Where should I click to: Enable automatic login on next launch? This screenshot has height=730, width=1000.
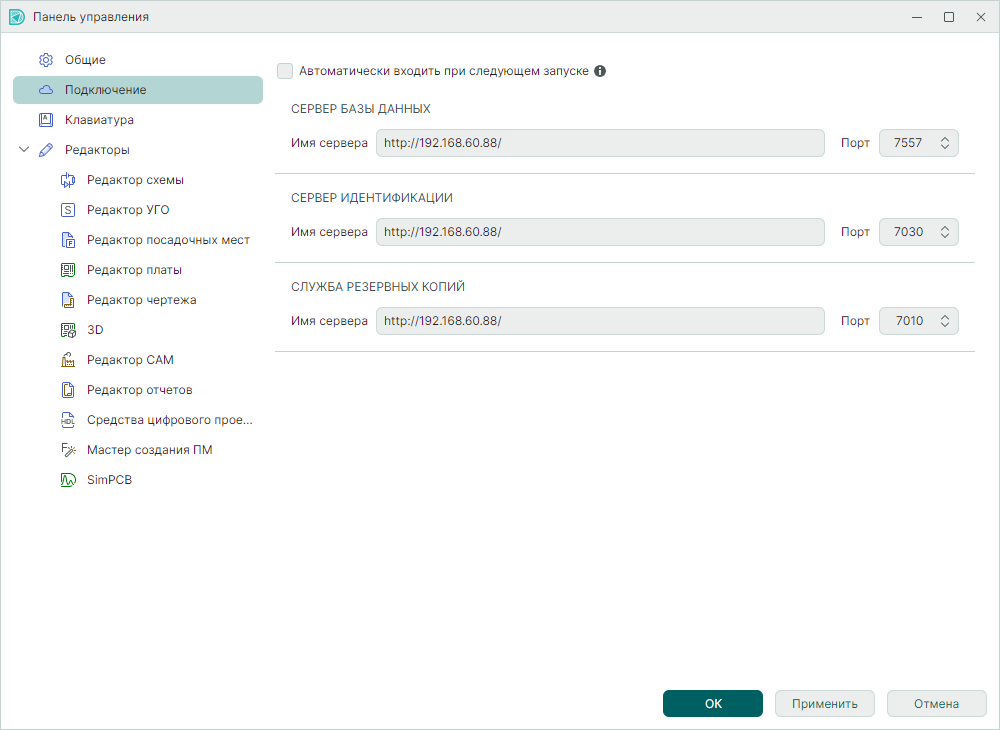point(285,71)
